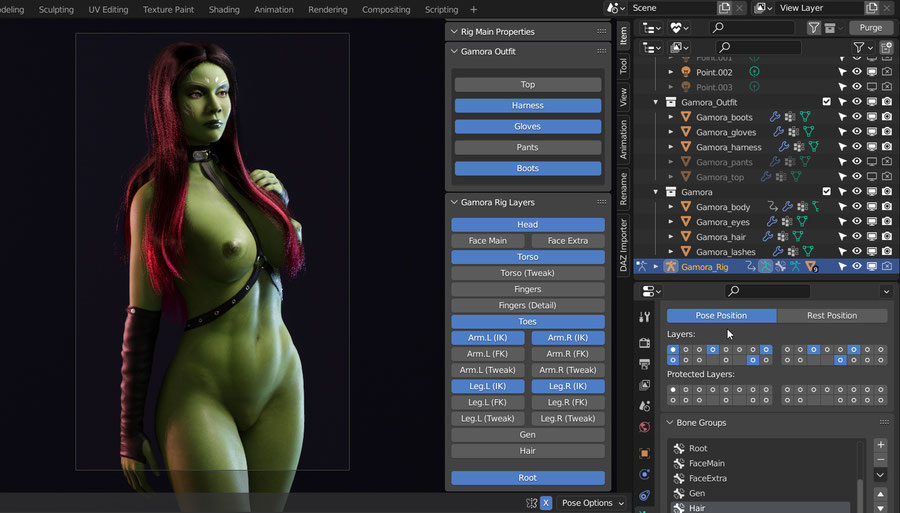Click the Purge button
The image size is (900, 513).
point(870,27)
